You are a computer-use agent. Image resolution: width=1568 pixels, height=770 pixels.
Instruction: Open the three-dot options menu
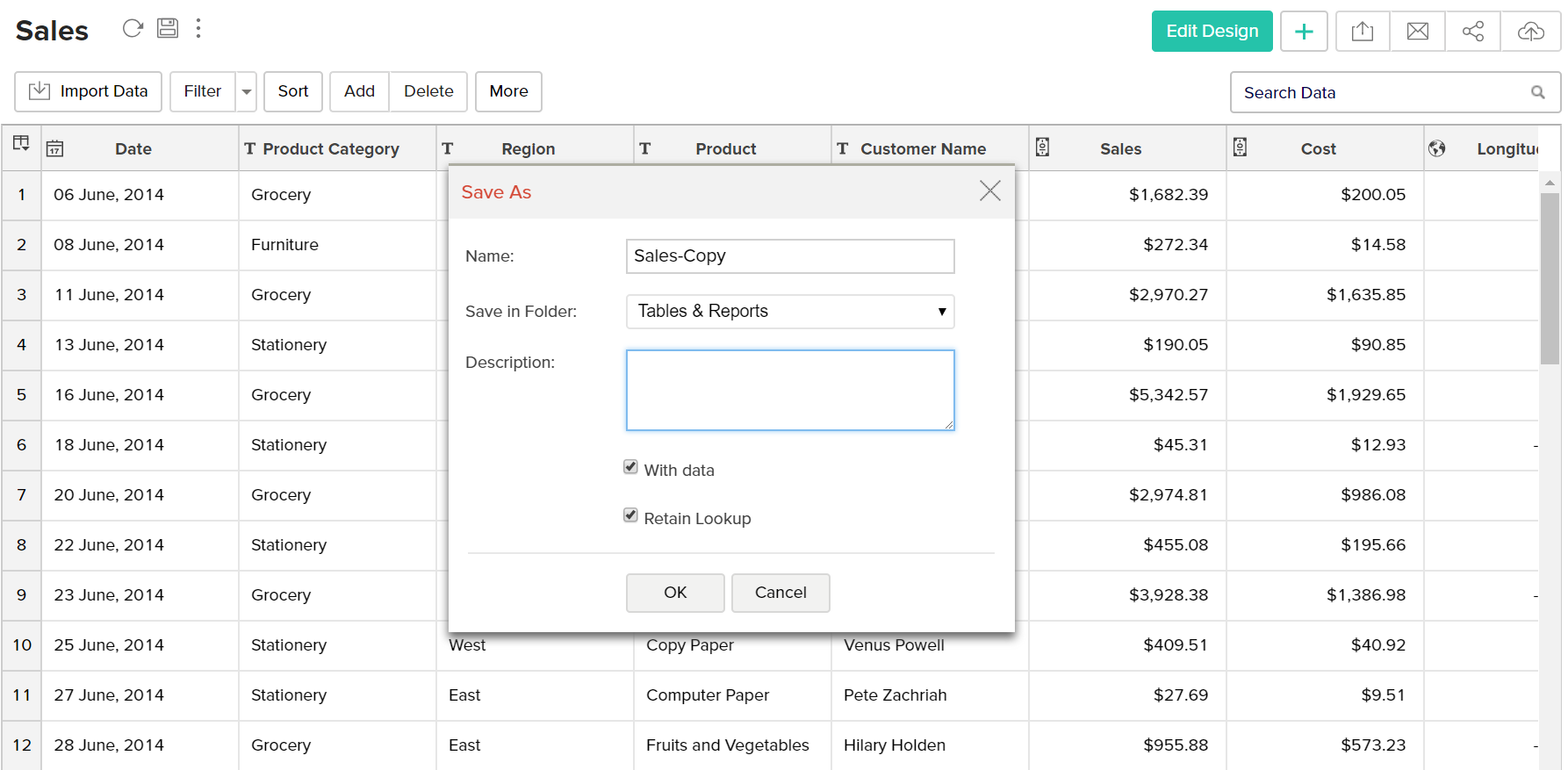point(198,29)
